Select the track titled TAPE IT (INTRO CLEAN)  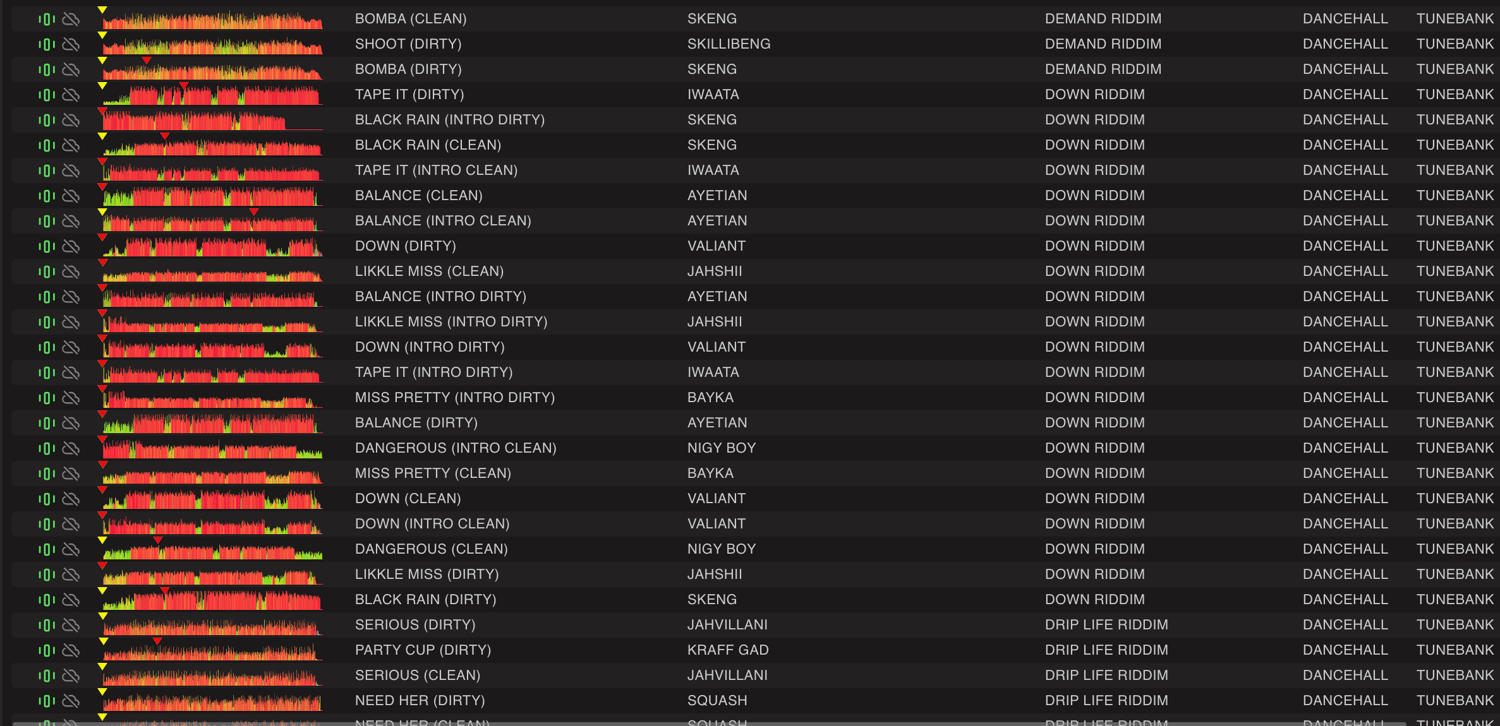(x=436, y=170)
